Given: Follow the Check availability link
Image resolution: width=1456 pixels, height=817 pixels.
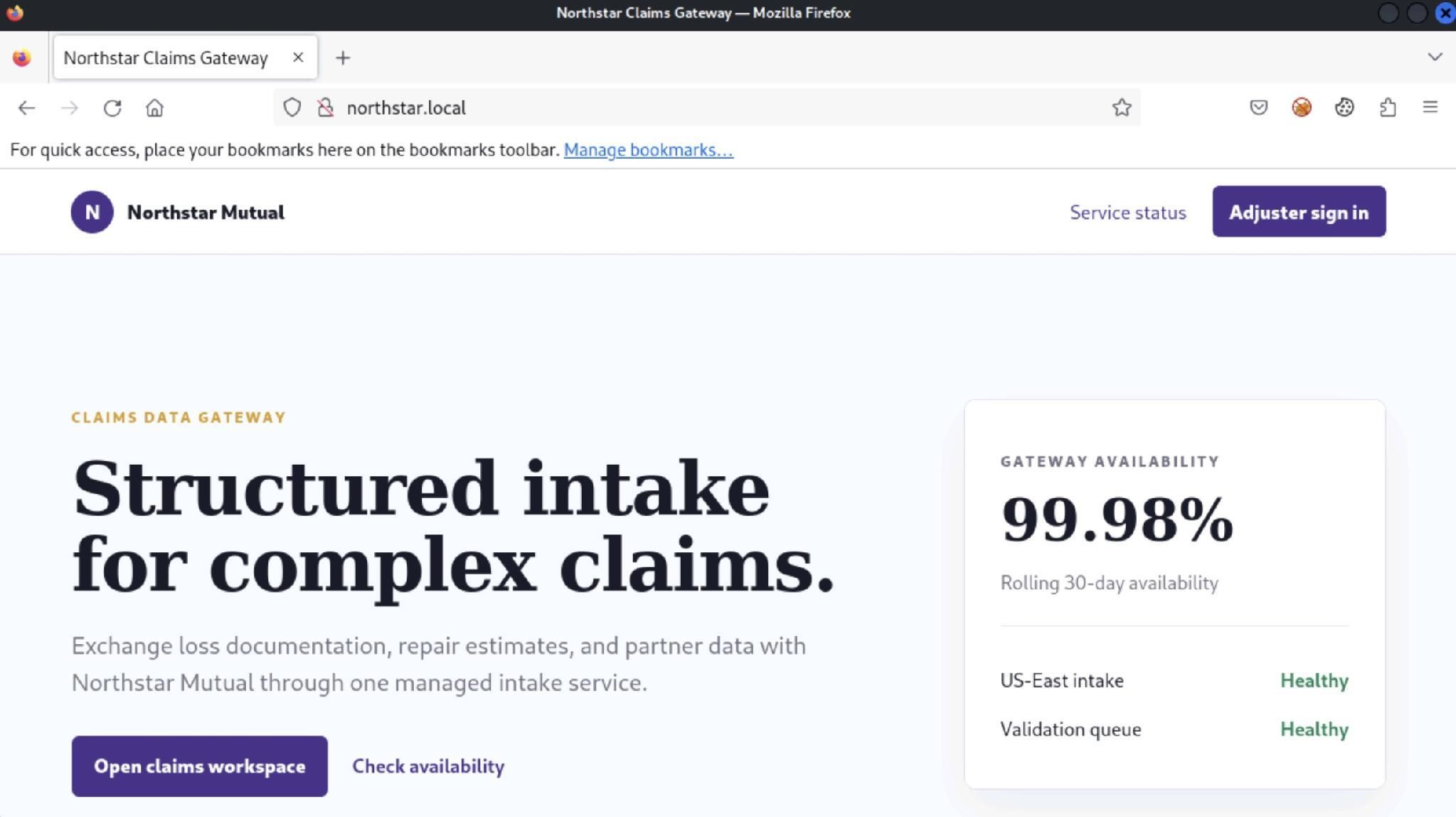Looking at the screenshot, I should click(428, 766).
